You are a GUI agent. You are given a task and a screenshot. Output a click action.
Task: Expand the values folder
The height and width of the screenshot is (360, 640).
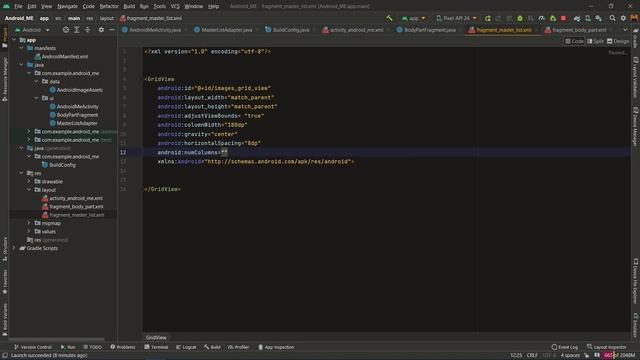pyautogui.click(x=29, y=231)
